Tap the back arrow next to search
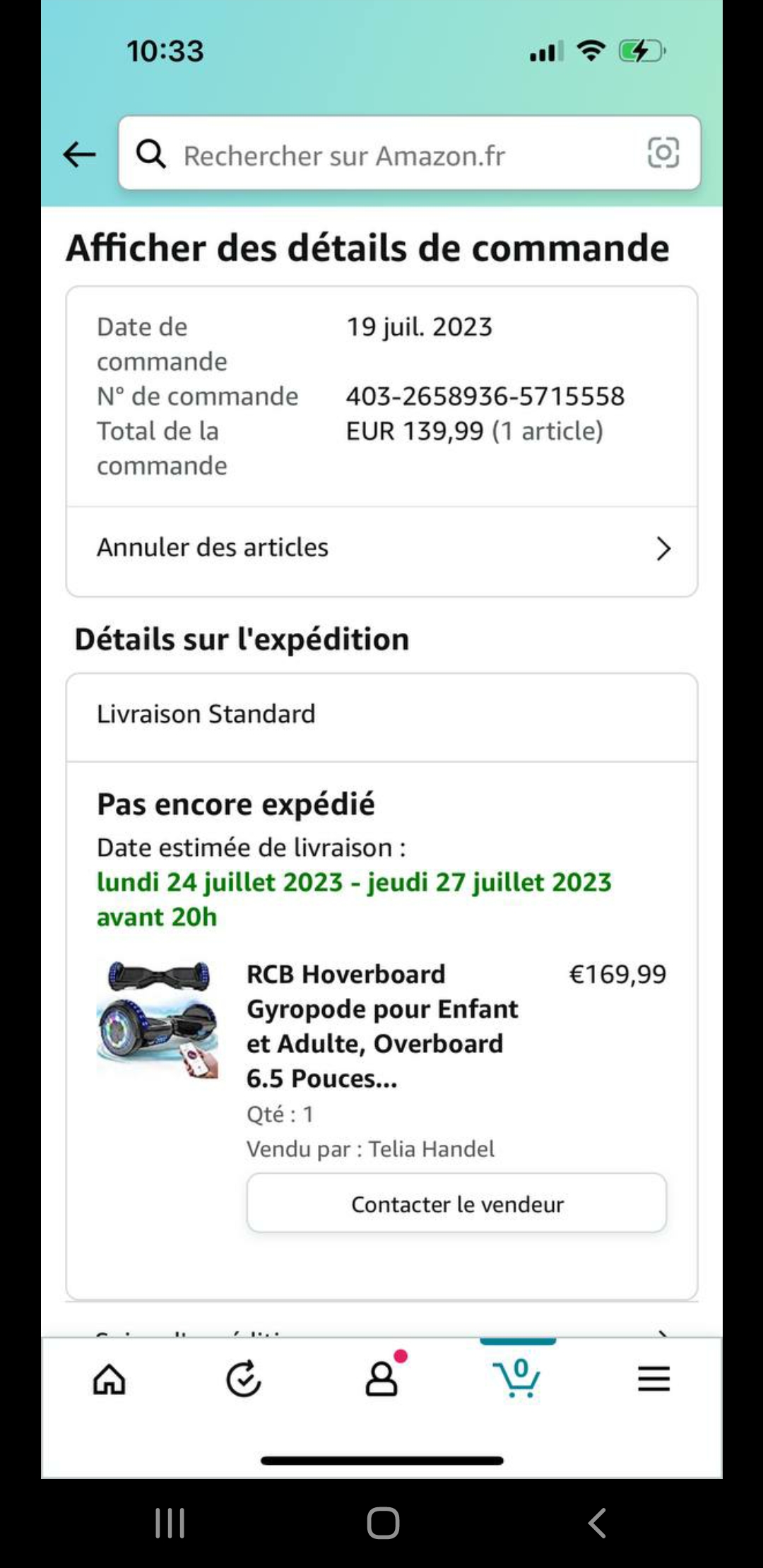The image size is (763, 1568). tap(79, 154)
